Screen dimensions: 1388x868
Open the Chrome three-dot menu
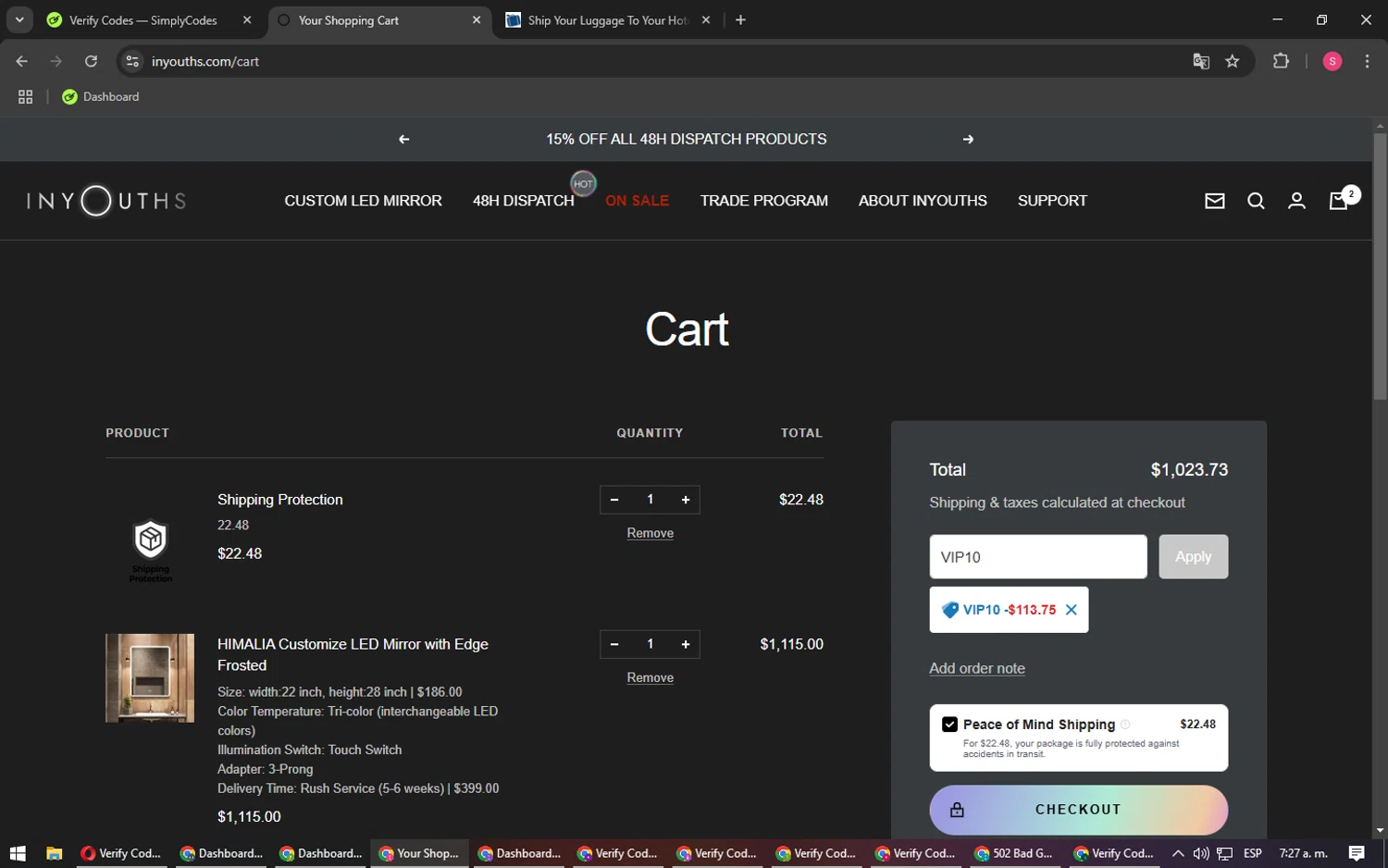coord(1367,61)
